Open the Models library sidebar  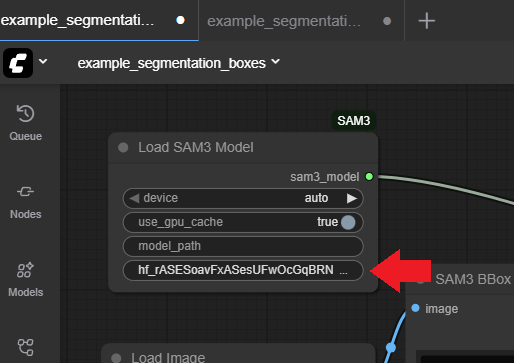26,279
